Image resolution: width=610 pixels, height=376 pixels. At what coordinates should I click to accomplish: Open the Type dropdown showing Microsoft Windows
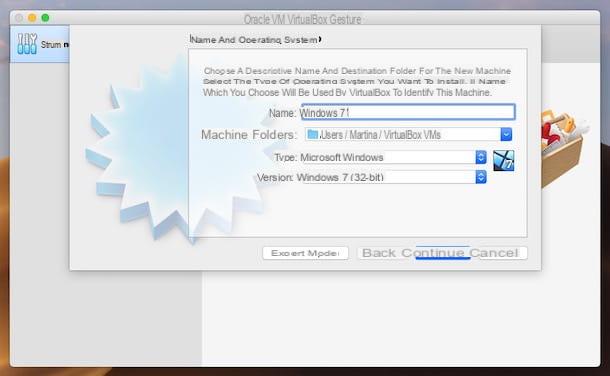tap(393, 157)
